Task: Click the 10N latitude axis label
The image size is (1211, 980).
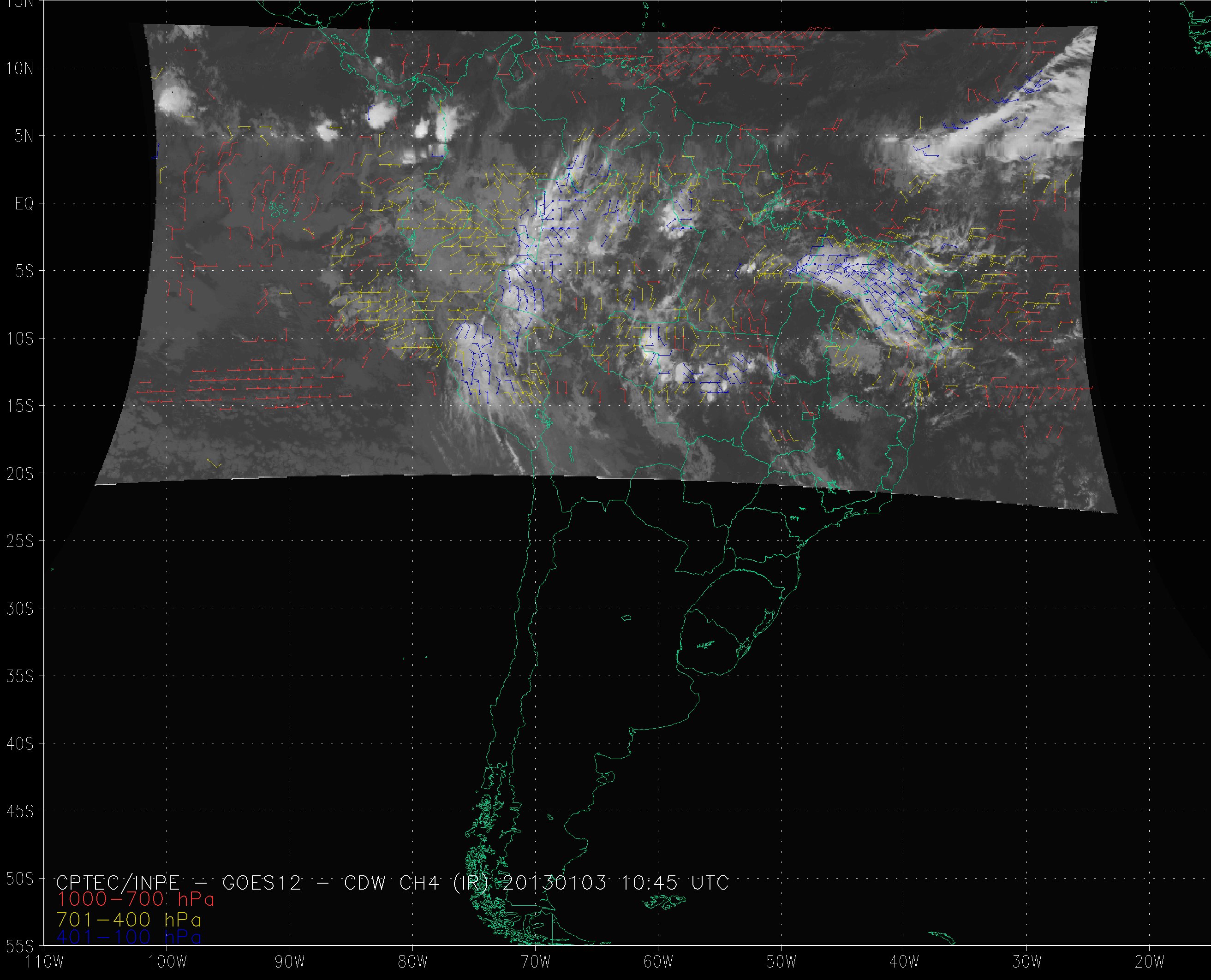Action: [20, 69]
